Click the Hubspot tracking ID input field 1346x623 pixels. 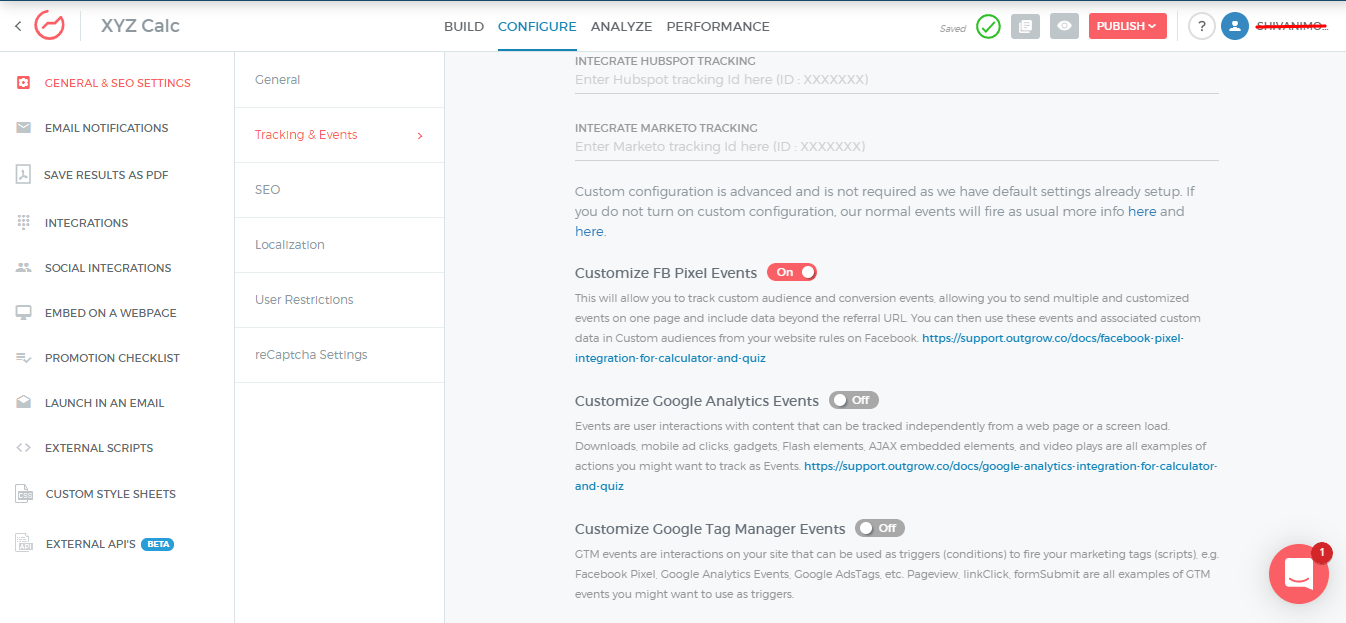pyautogui.click(x=896, y=79)
